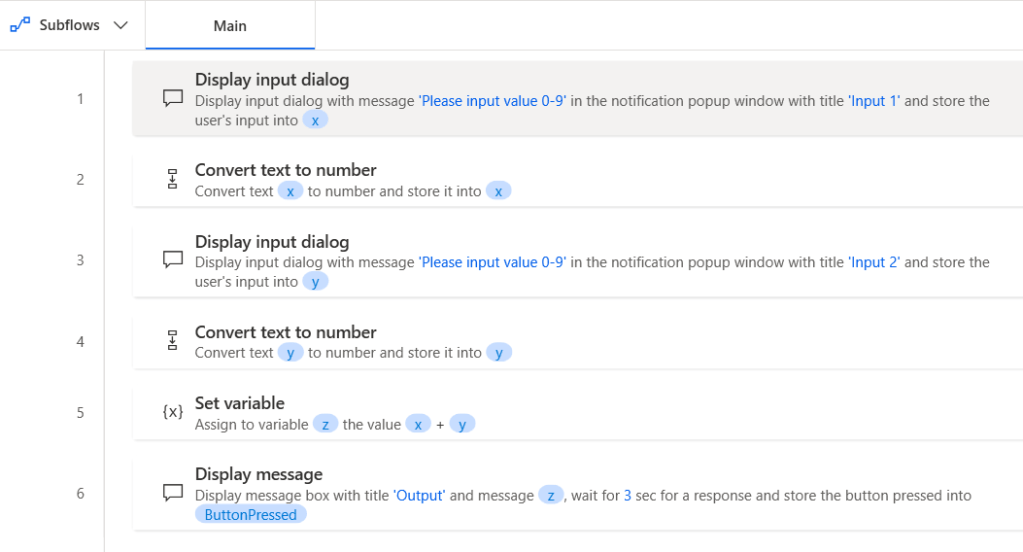Select line number 6 in the gutter
The height and width of the screenshot is (552, 1023).
[x=81, y=493]
